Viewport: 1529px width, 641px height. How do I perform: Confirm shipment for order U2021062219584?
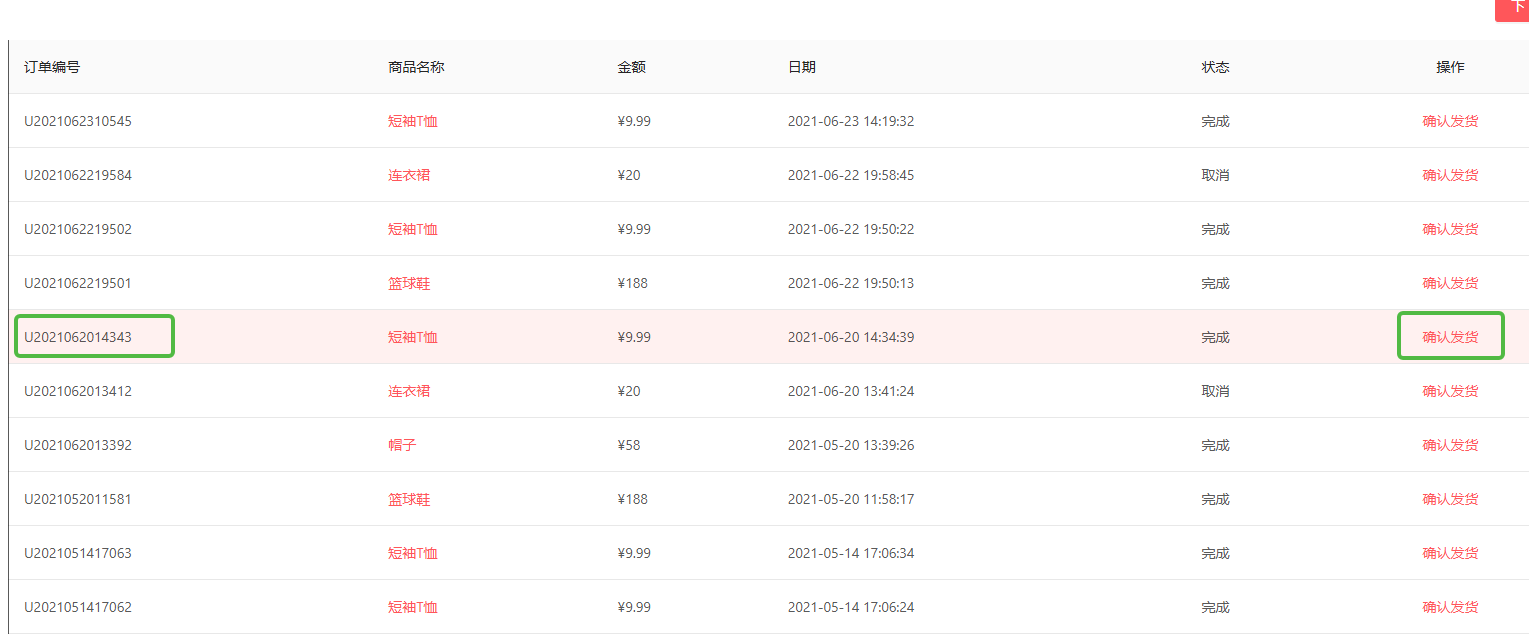[x=1450, y=175]
